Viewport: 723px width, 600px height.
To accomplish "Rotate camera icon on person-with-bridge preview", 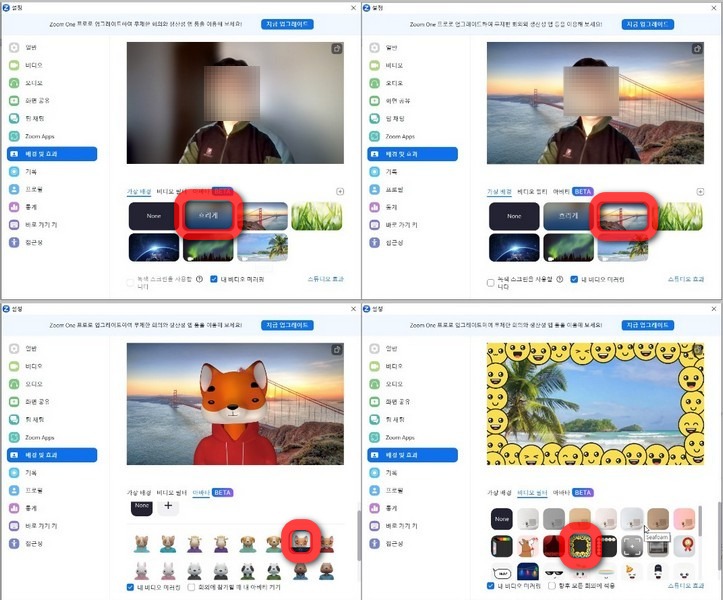I will 697,48.
